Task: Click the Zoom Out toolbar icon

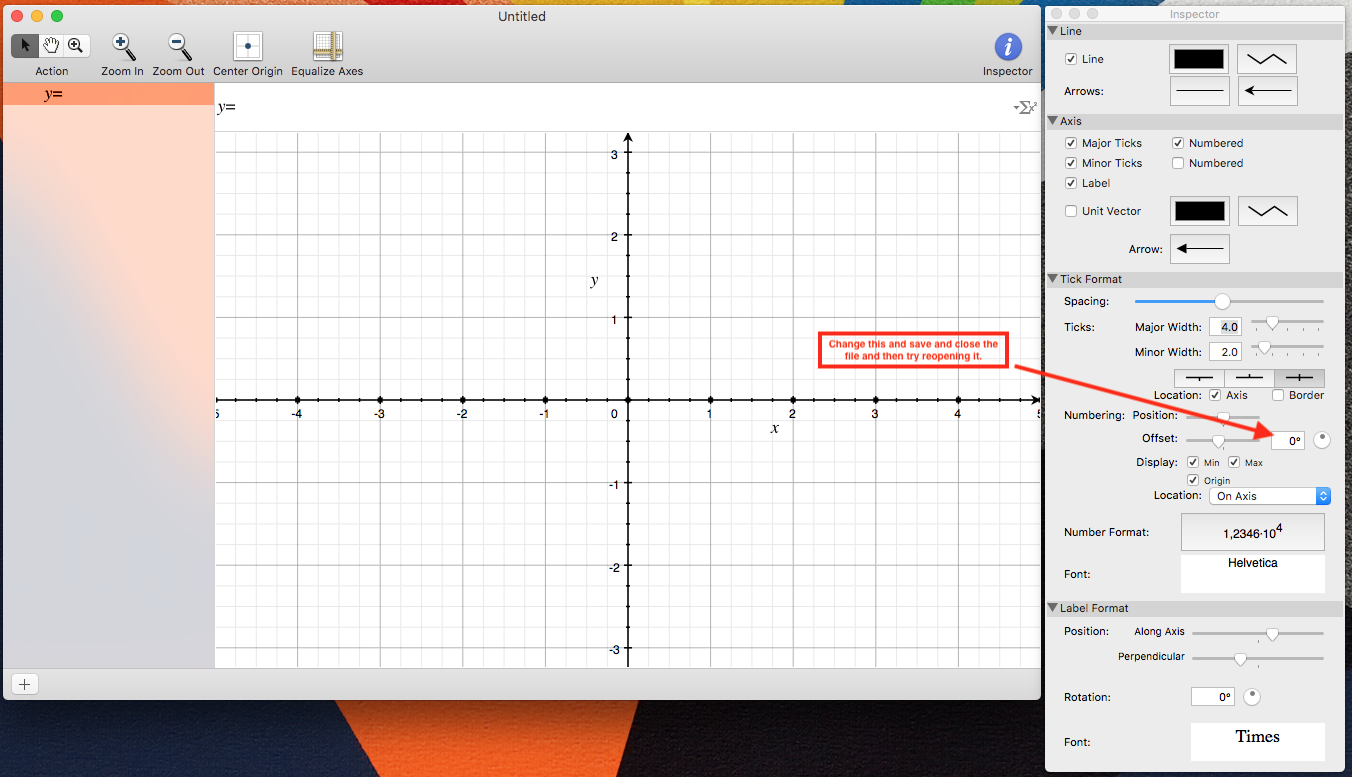Action: tap(179, 46)
